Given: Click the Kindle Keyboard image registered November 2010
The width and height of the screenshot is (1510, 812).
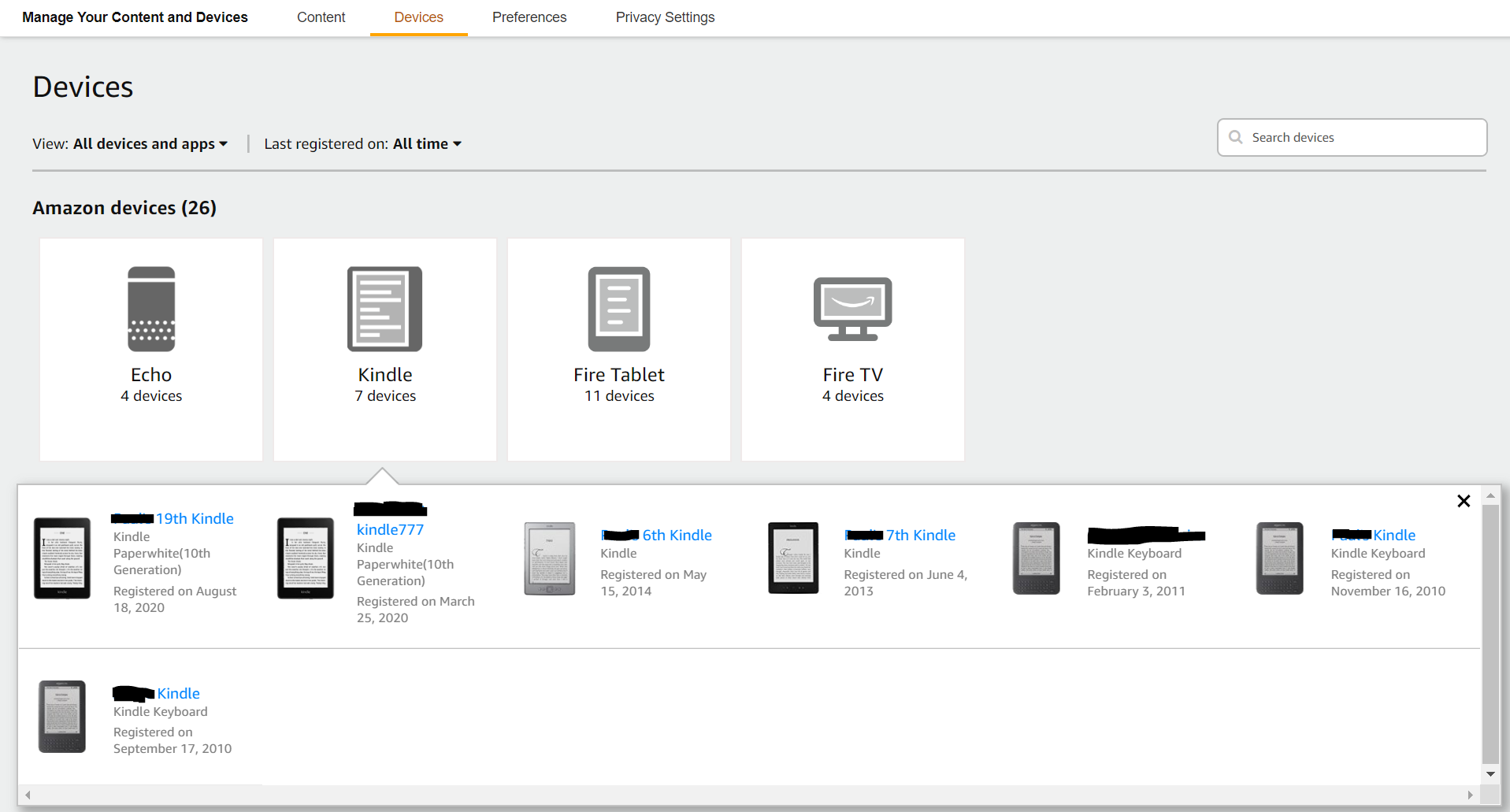Looking at the screenshot, I should click(x=1279, y=558).
